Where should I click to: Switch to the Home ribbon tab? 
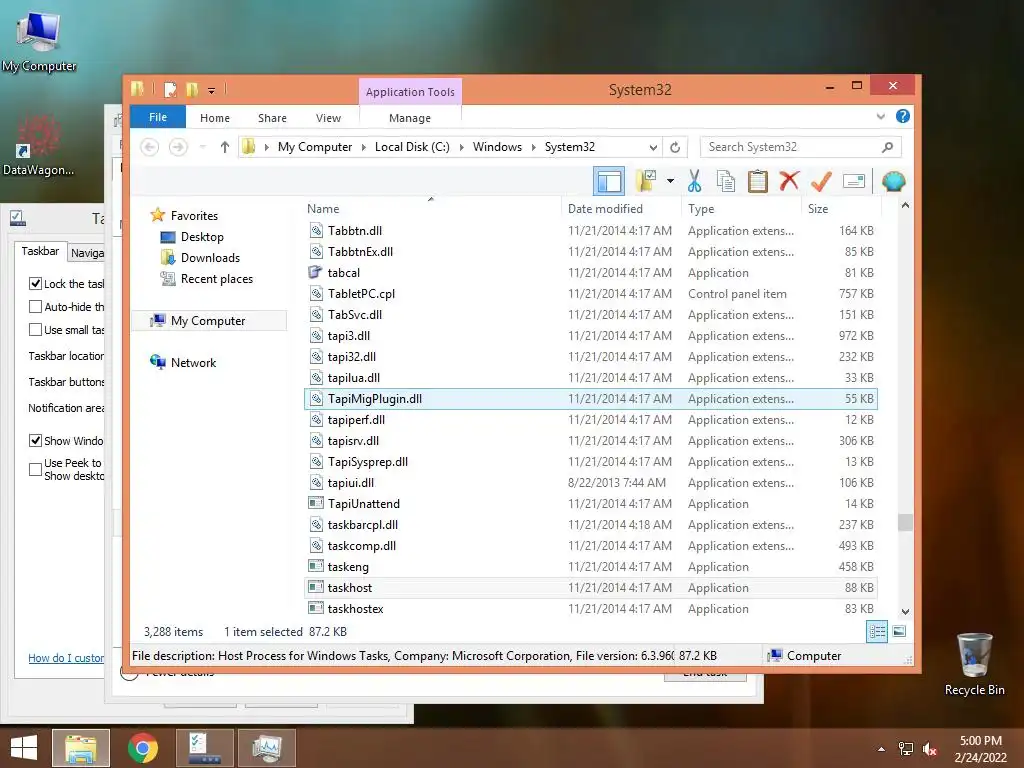coord(215,118)
